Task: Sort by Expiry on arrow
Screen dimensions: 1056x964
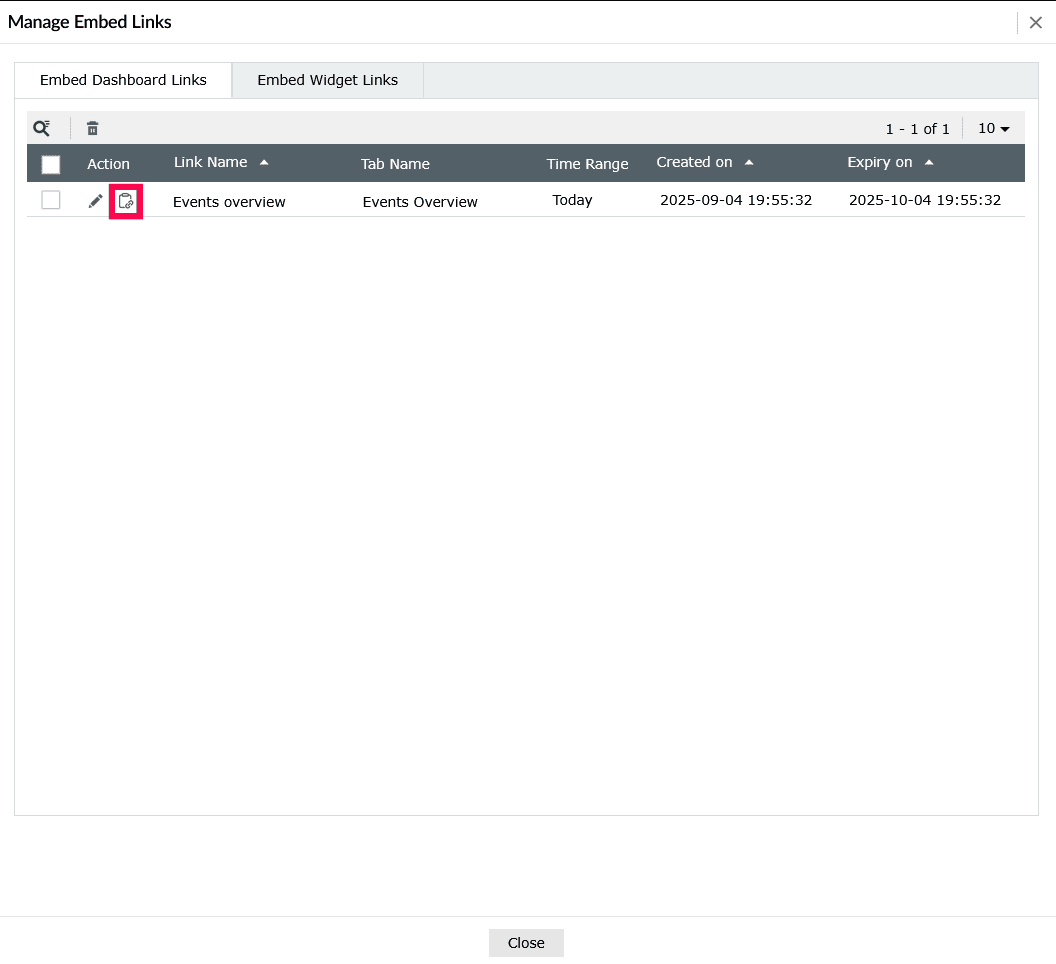Action: tap(929, 162)
